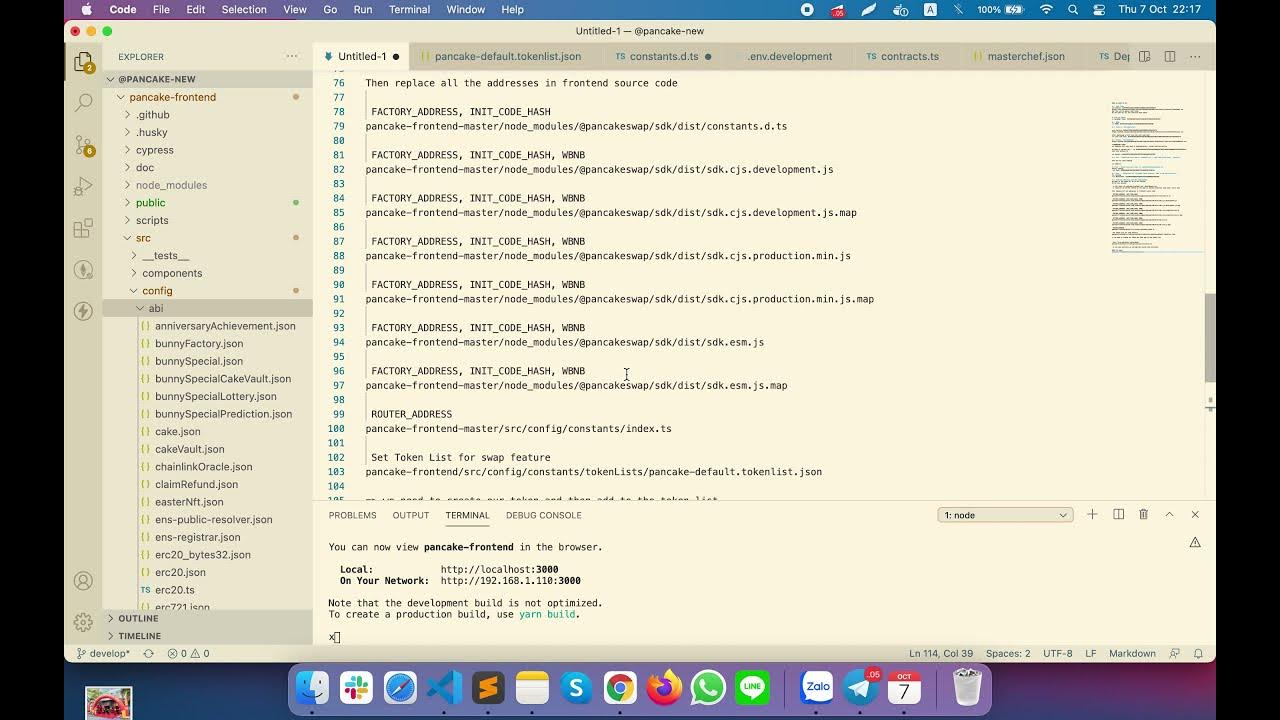This screenshot has height=720, width=1280.
Task: Open Explorer more actions ellipsis
Action: [x=292, y=56]
